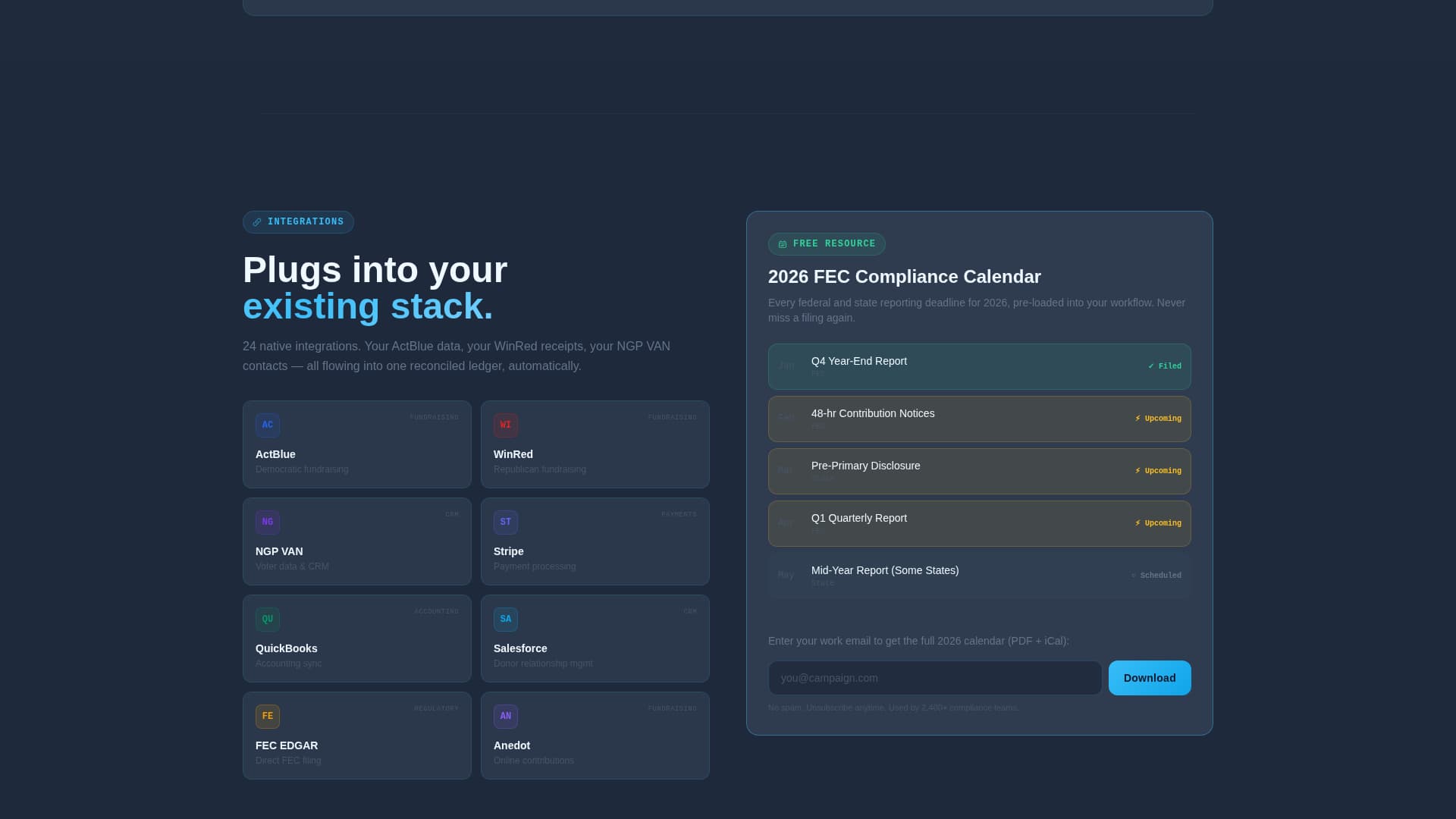This screenshot has width=1456, height=819.
Task: Click the FUNDRAISING tag on WinRed card
Action: coord(673,418)
